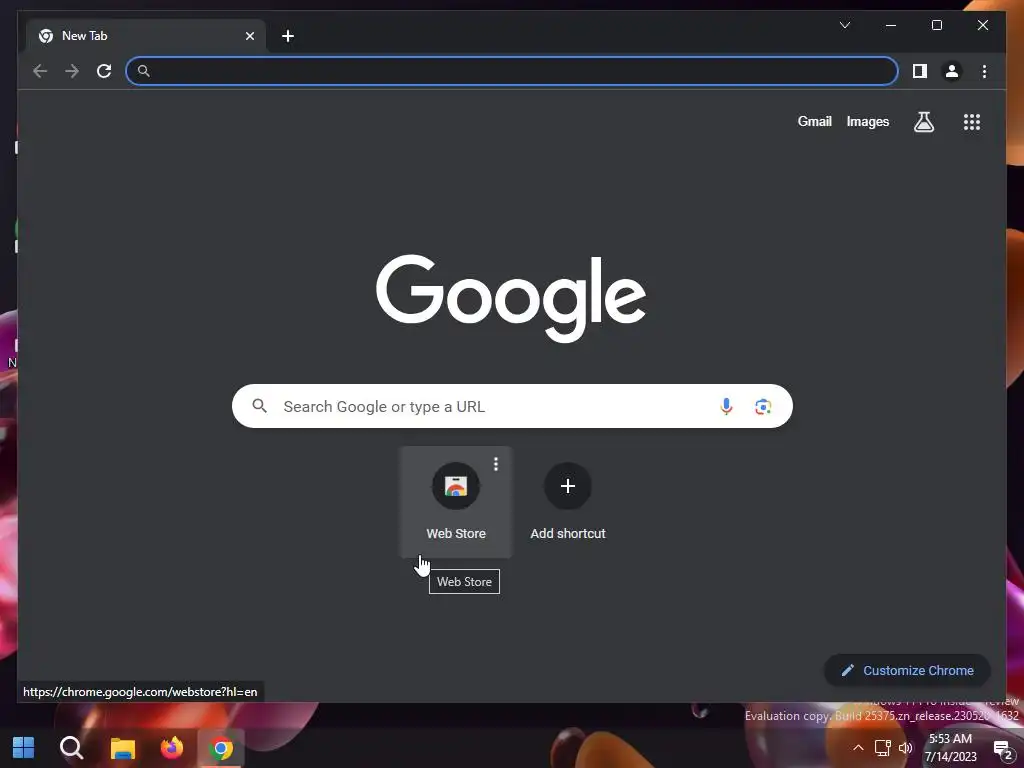The image size is (1024, 768).
Task: Open the notification center icon
Action: pyautogui.click(x=1002, y=749)
